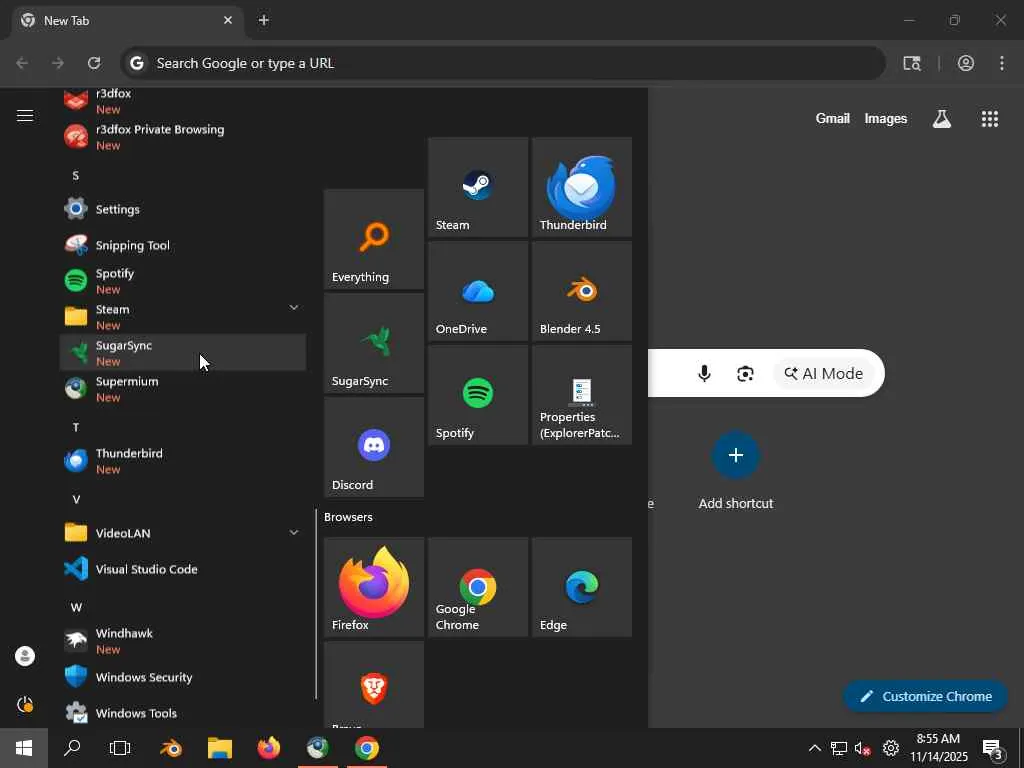Jump to letter W section header
The height and width of the screenshot is (768, 1024).
coord(76,607)
